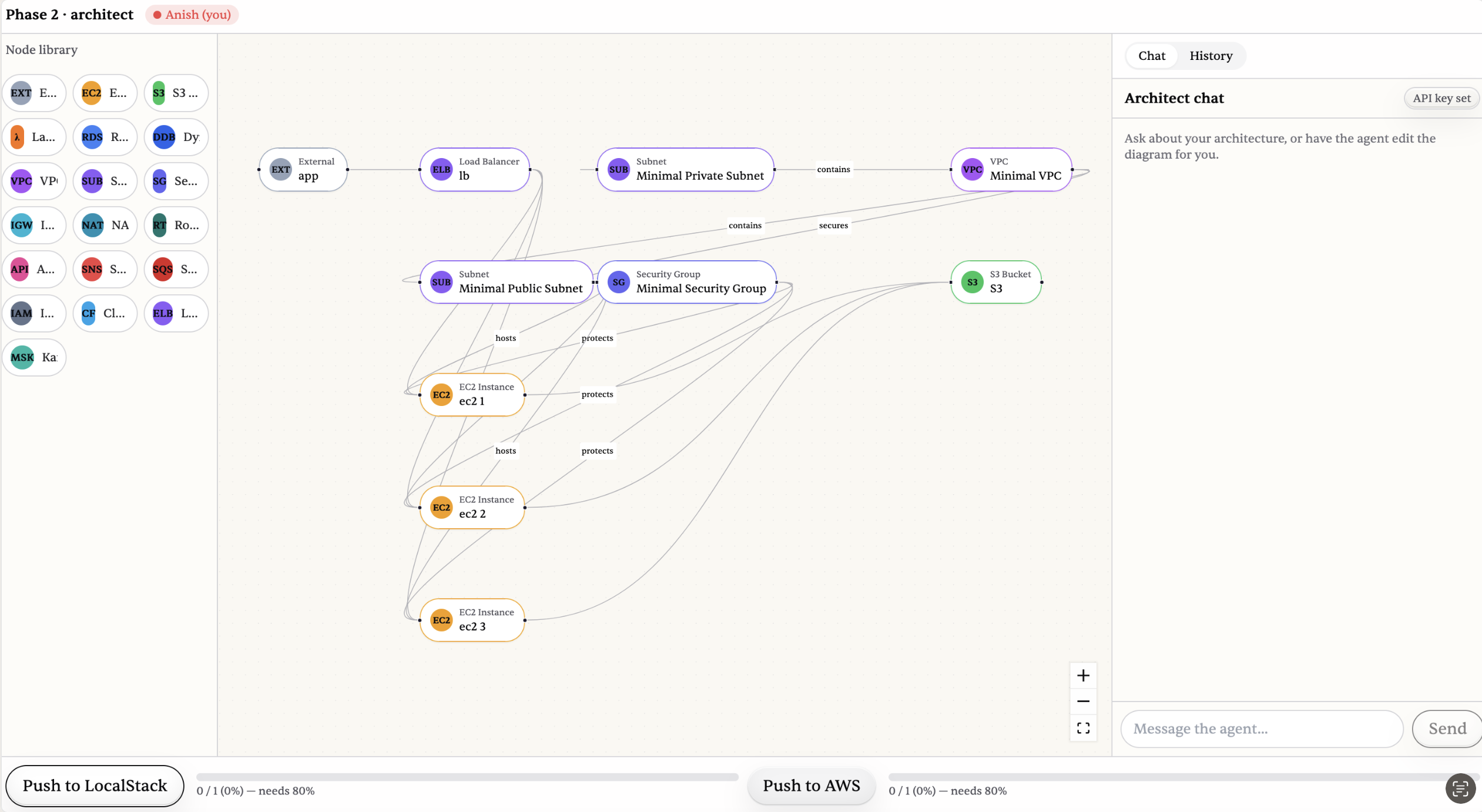Open the Chat tab

click(x=1151, y=56)
